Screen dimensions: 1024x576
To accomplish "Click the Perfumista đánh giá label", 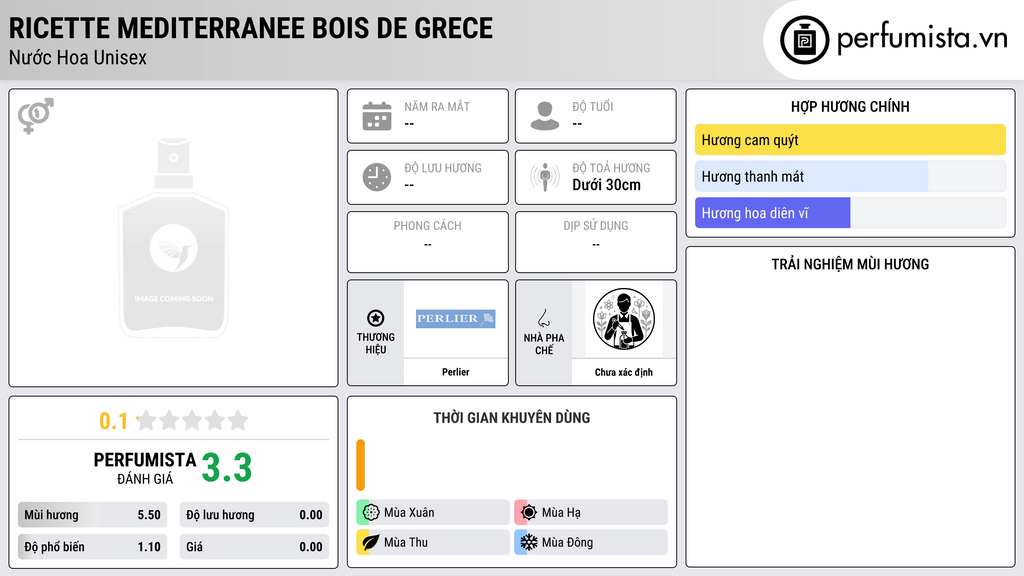I will click(x=145, y=468).
